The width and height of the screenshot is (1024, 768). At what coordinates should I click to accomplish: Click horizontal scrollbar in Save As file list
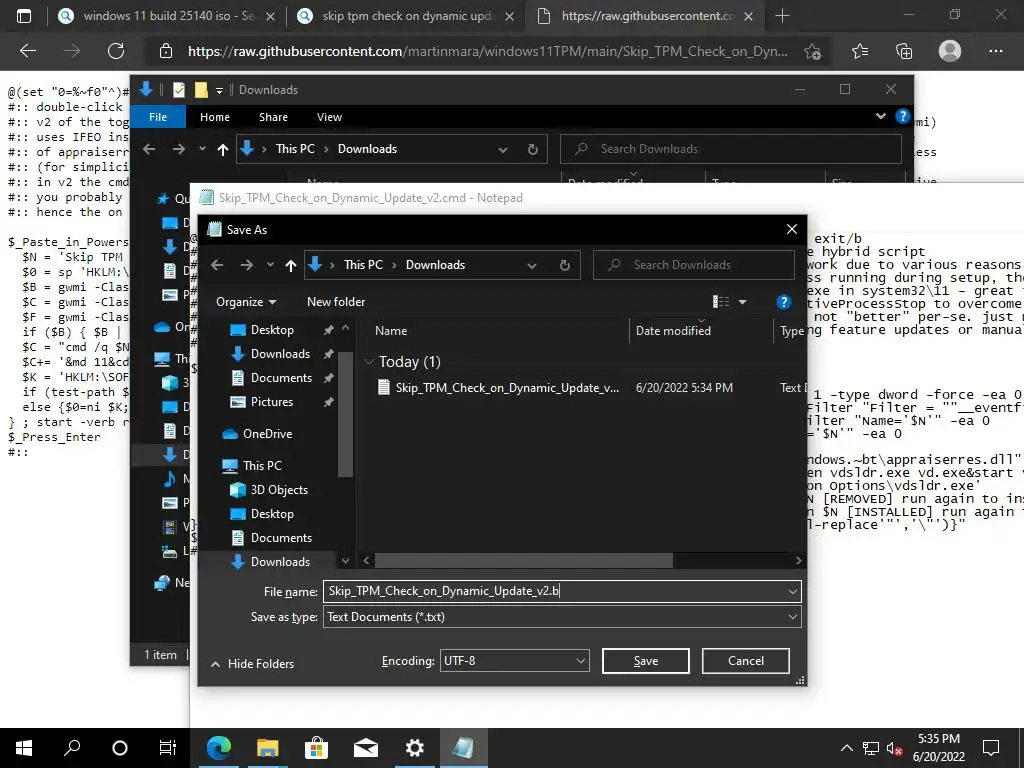pyautogui.click(x=524, y=560)
